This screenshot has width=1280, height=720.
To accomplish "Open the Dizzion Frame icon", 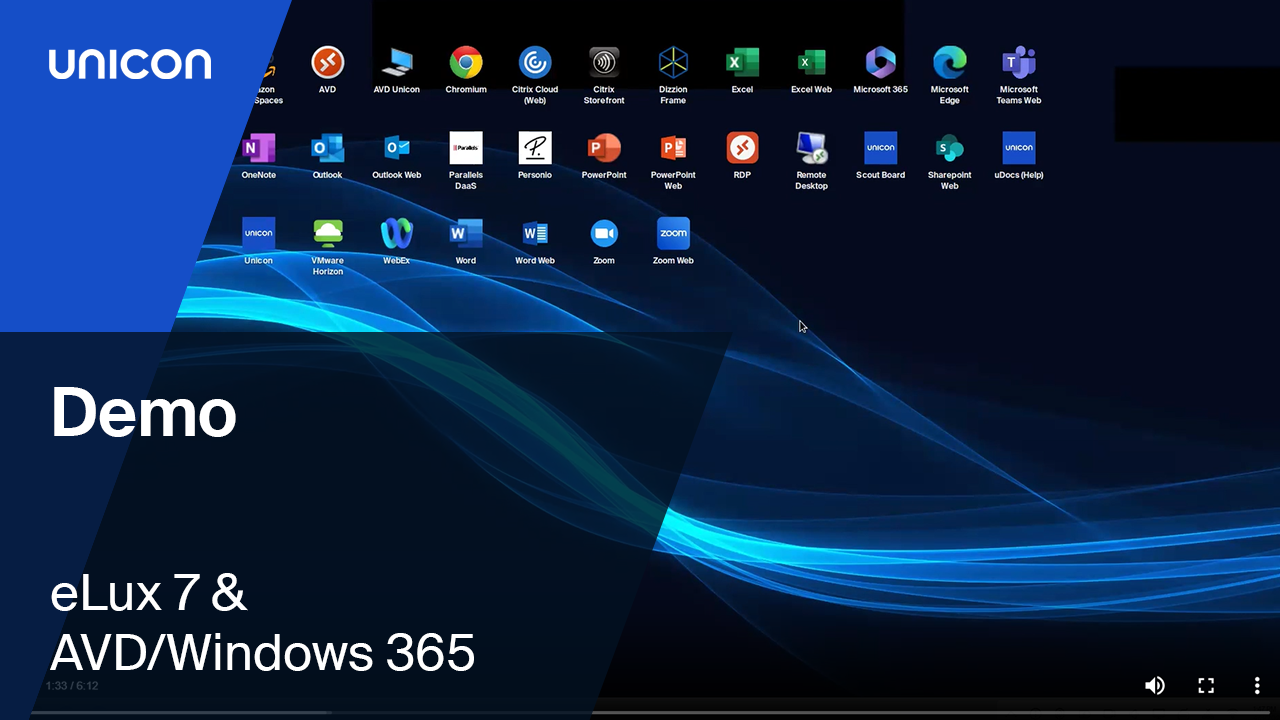I will pyautogui.click(x=673, y=63).
